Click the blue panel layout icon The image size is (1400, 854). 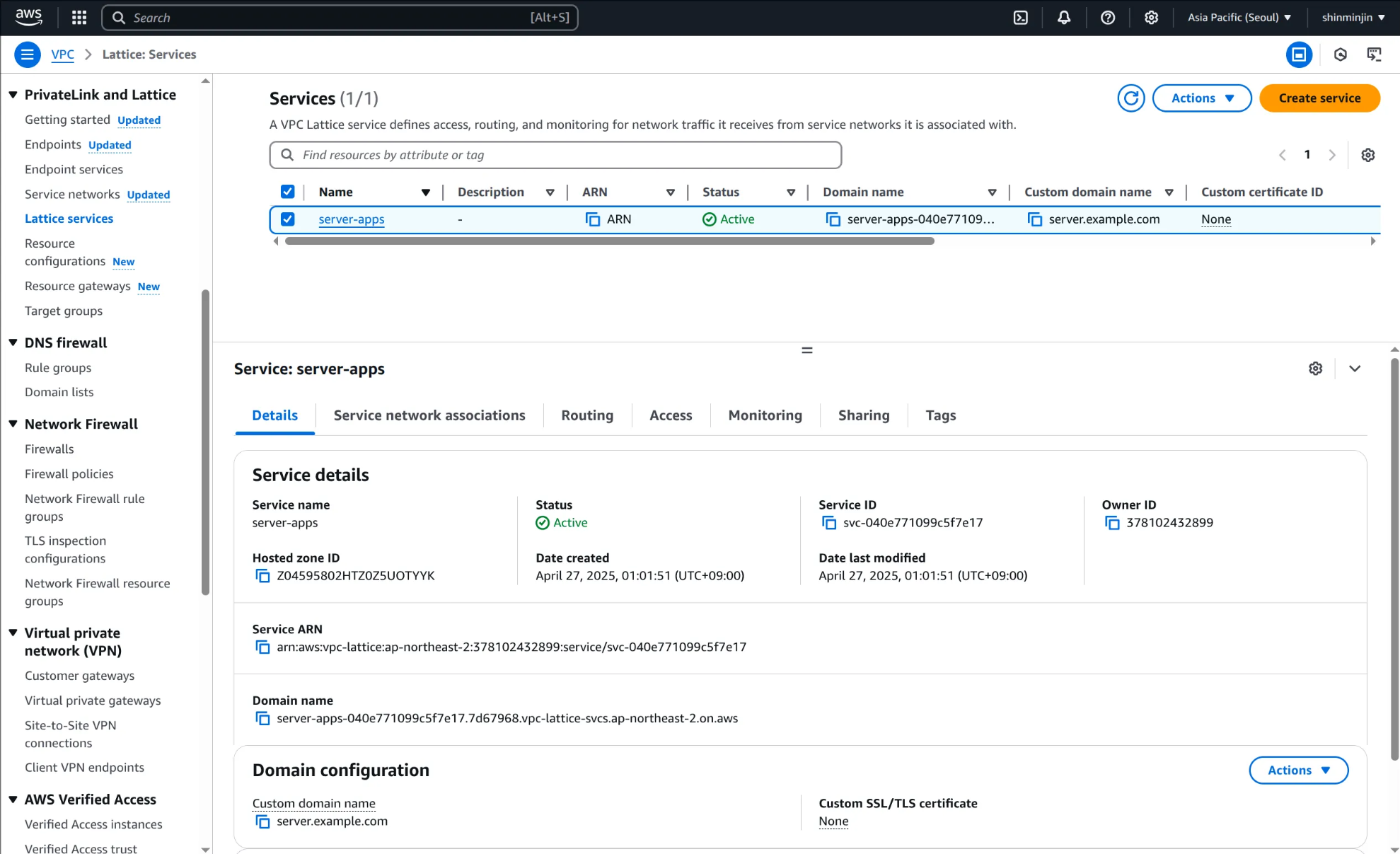click(1299, 54)
